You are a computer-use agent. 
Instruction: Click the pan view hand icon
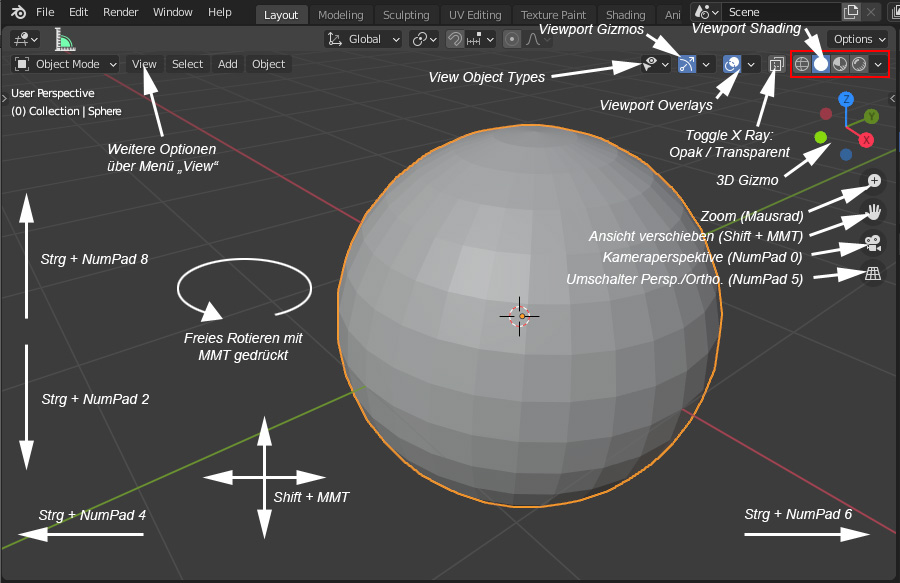tap(874, 211)
